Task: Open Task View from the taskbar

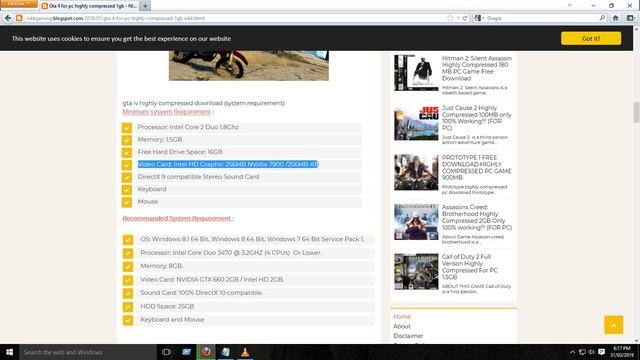Action: click(x=166, y=352)
